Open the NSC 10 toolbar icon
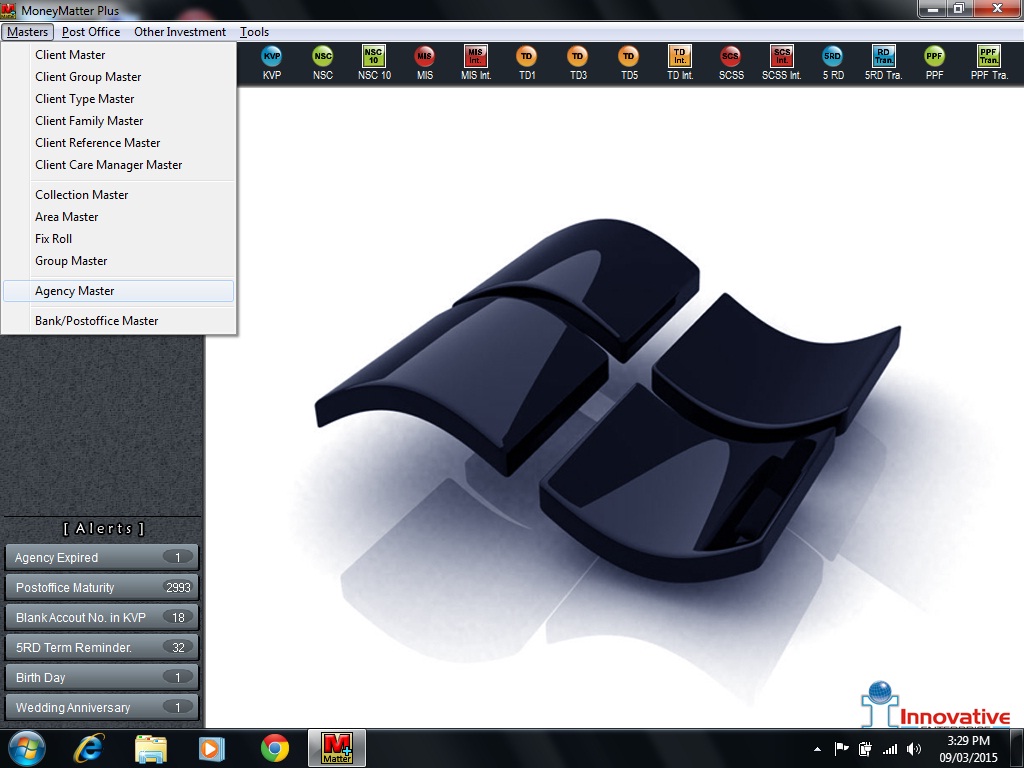 [x=374, y=62]
